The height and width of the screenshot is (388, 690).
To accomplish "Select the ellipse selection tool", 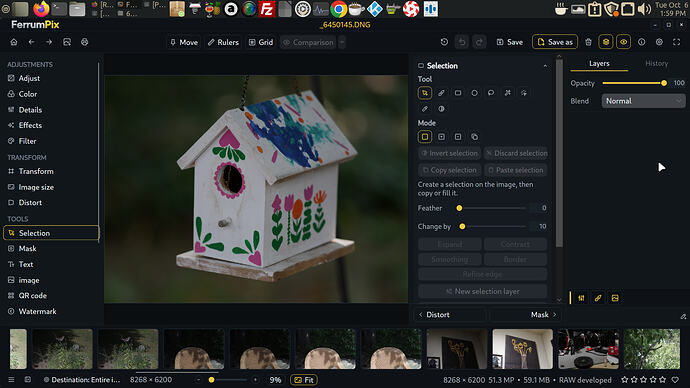I will click(x=474, y=93).
